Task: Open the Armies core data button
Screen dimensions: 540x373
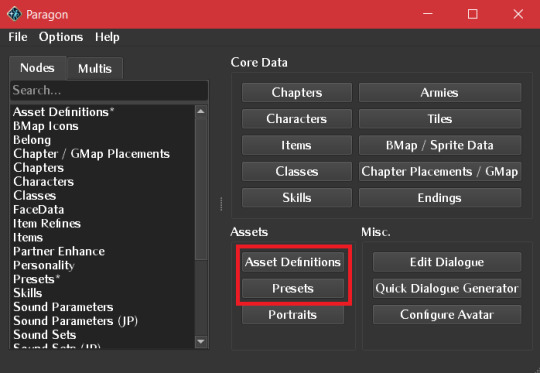Action: pyautogui.click(x=440, y=92)
